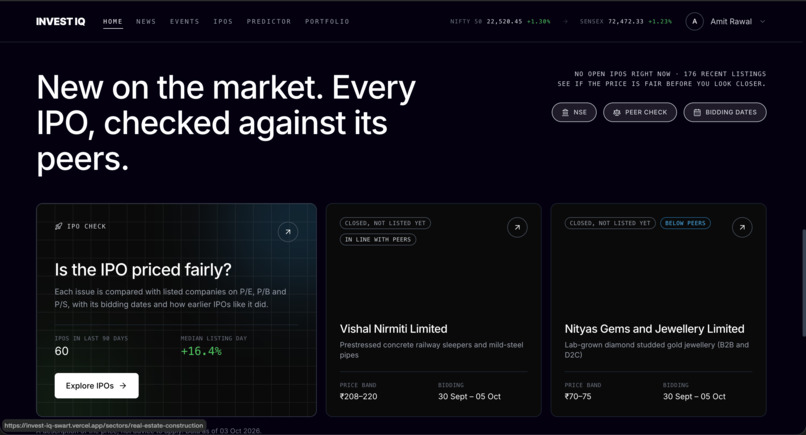The width and height of the screenshot is (806, 435).
Task: Click the rocket icon beside IPO CHECK
Action: point(59,226)
